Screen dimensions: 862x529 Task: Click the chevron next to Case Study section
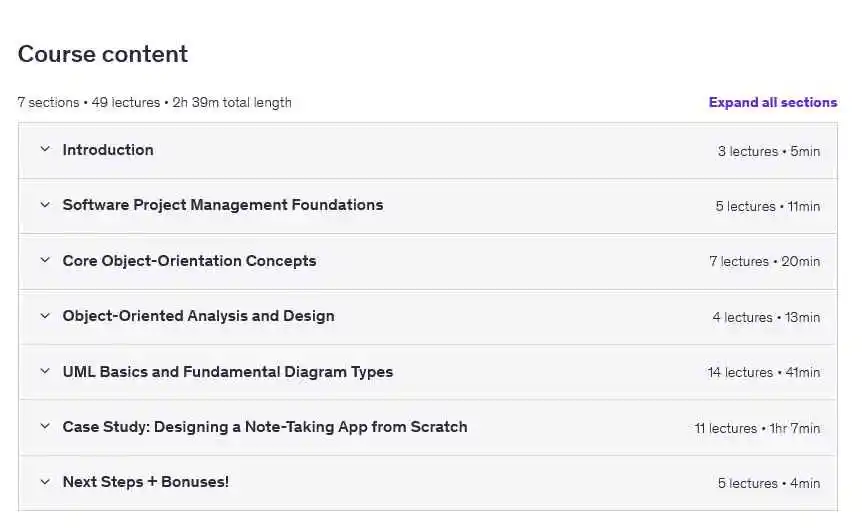[45, 427]
